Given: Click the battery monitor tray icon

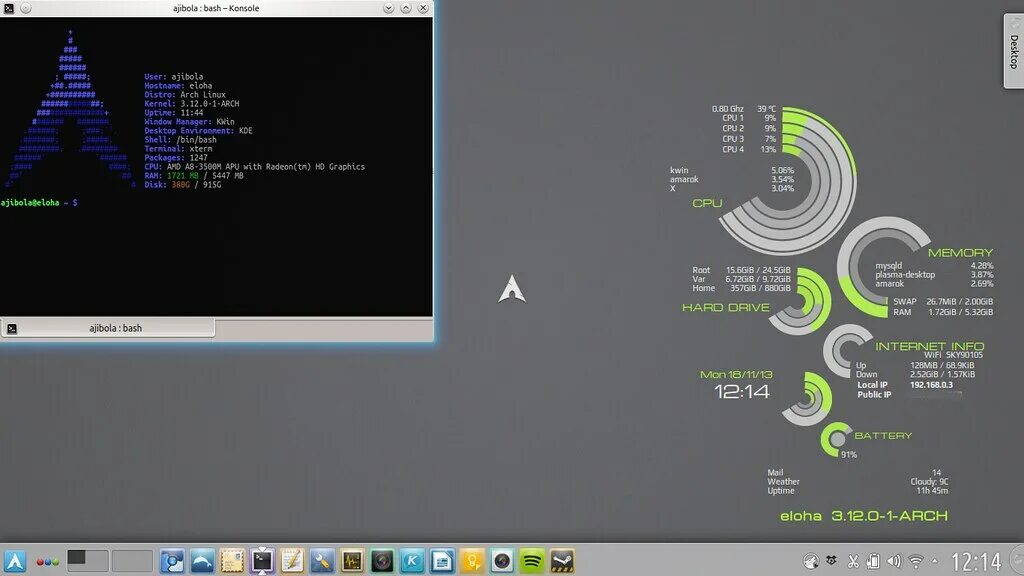Looking at the screenshot, I should pos(873,561).
